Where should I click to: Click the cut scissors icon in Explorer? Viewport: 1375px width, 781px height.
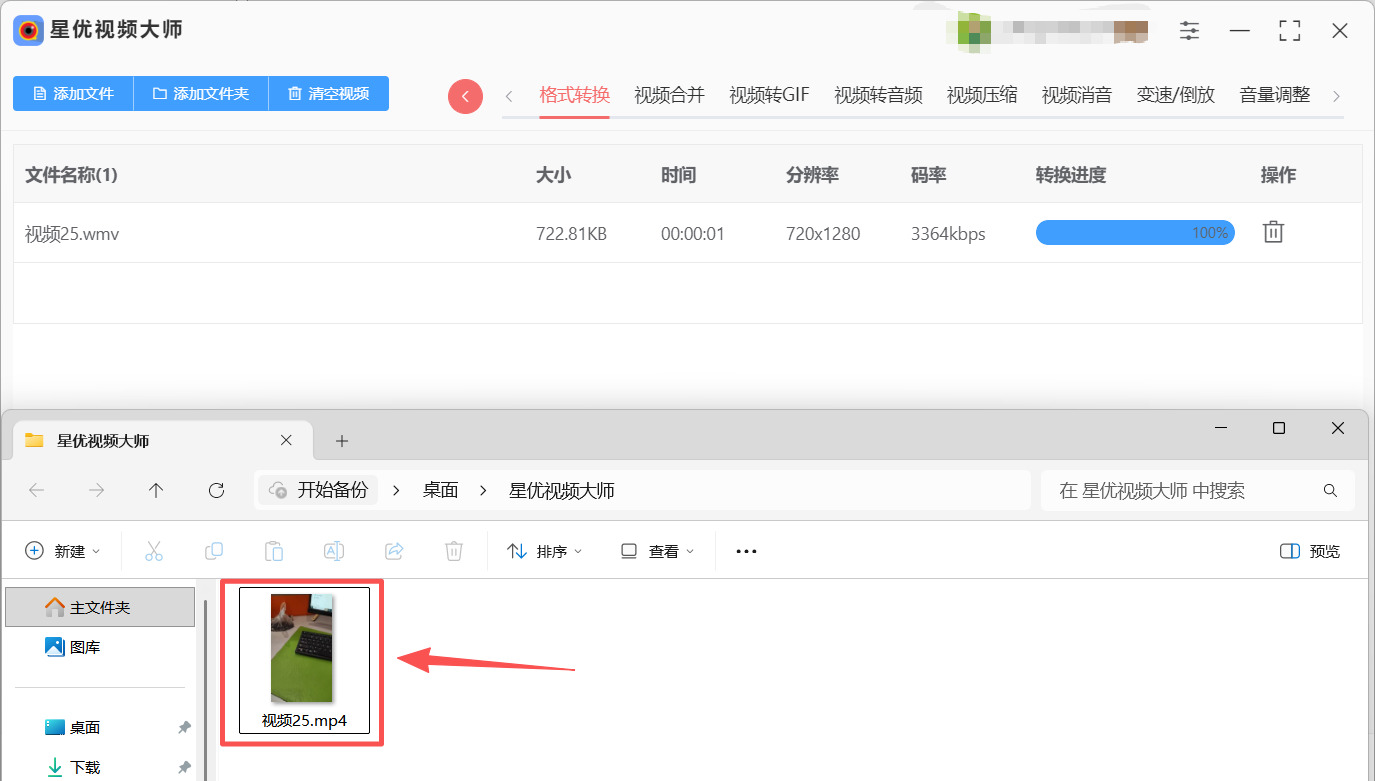click(x=153, y=551)
